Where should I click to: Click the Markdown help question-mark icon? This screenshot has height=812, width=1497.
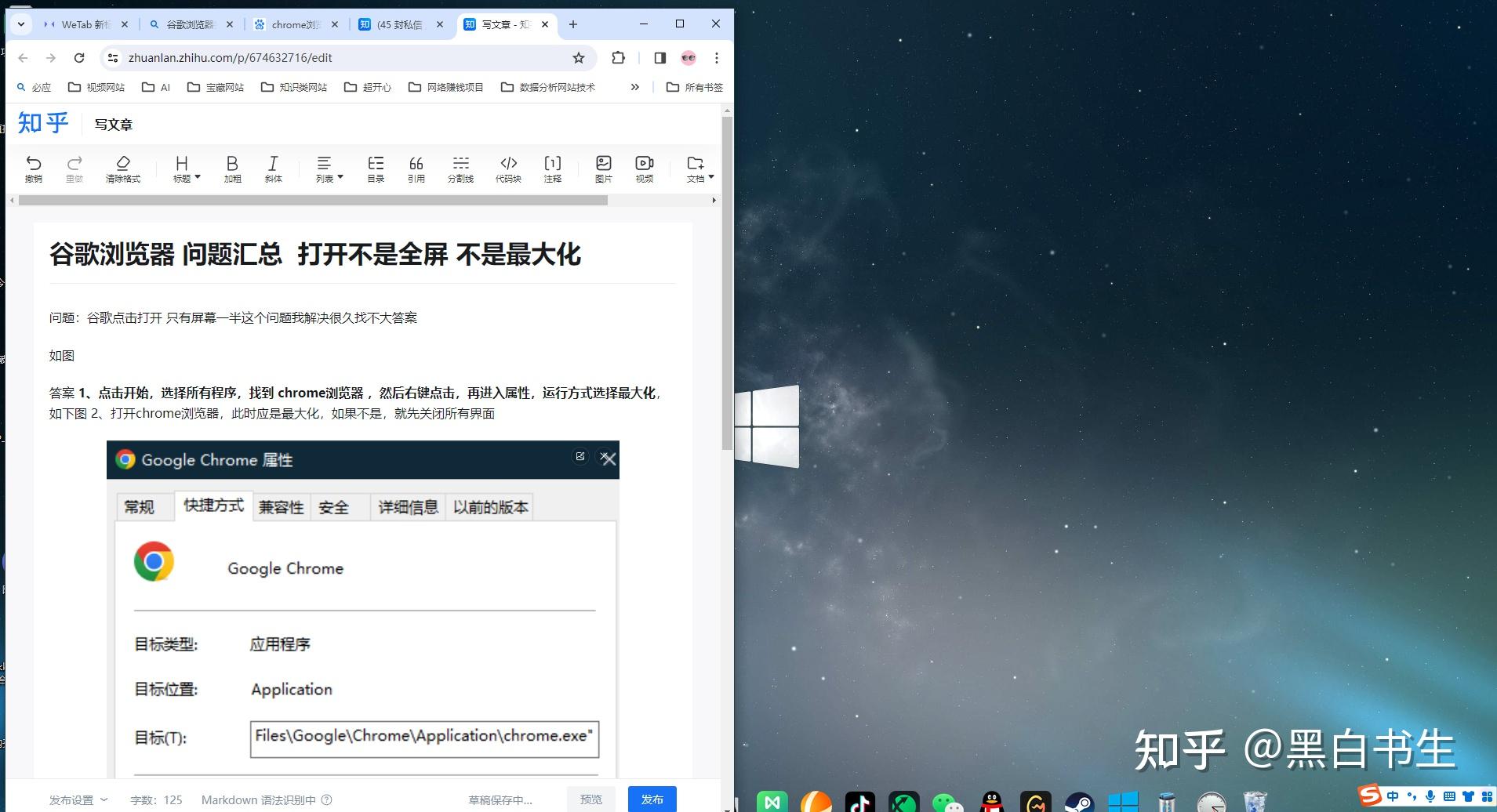[x=327, y=800]
